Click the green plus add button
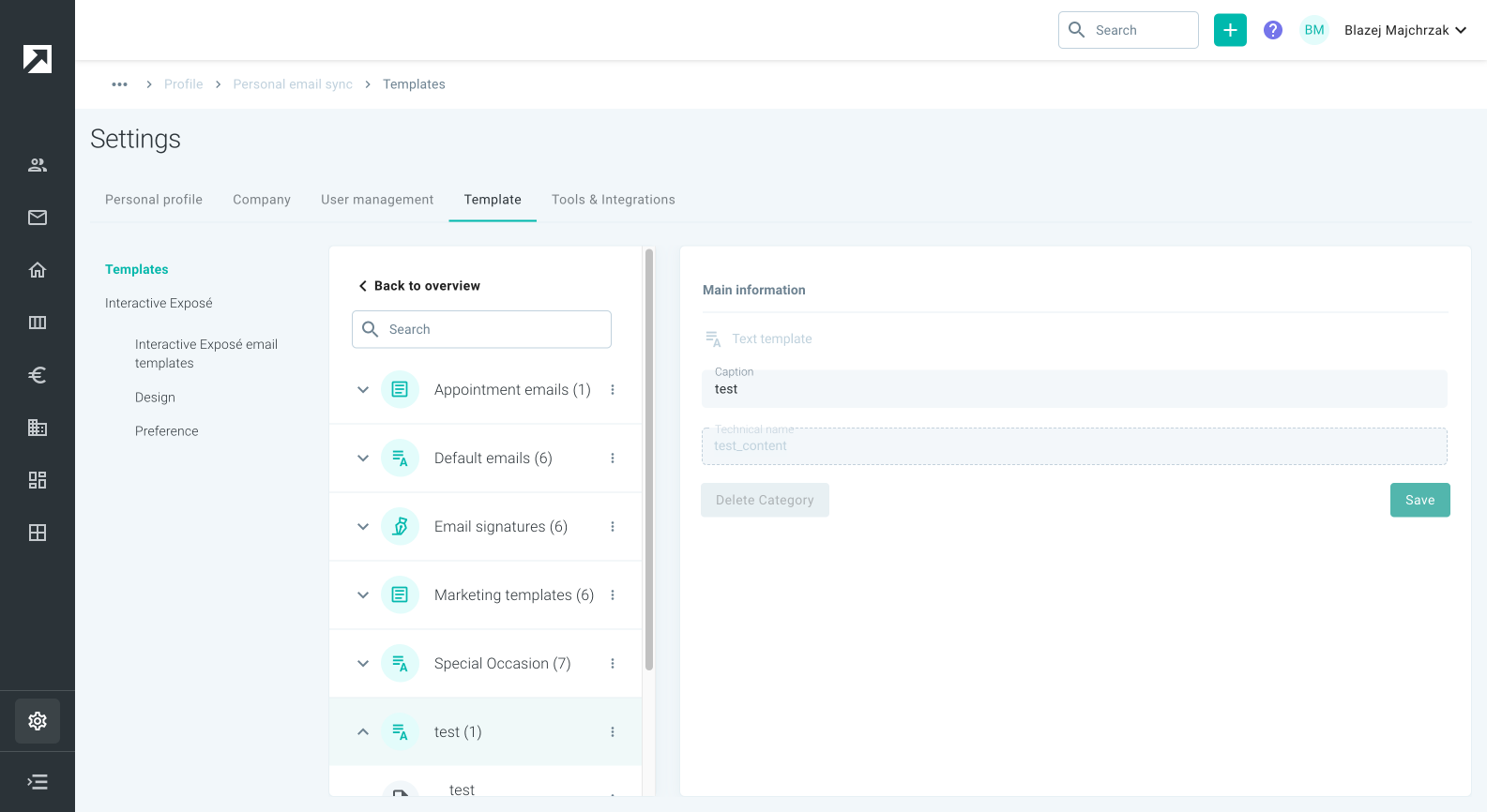 click(x=1230, y=30)
